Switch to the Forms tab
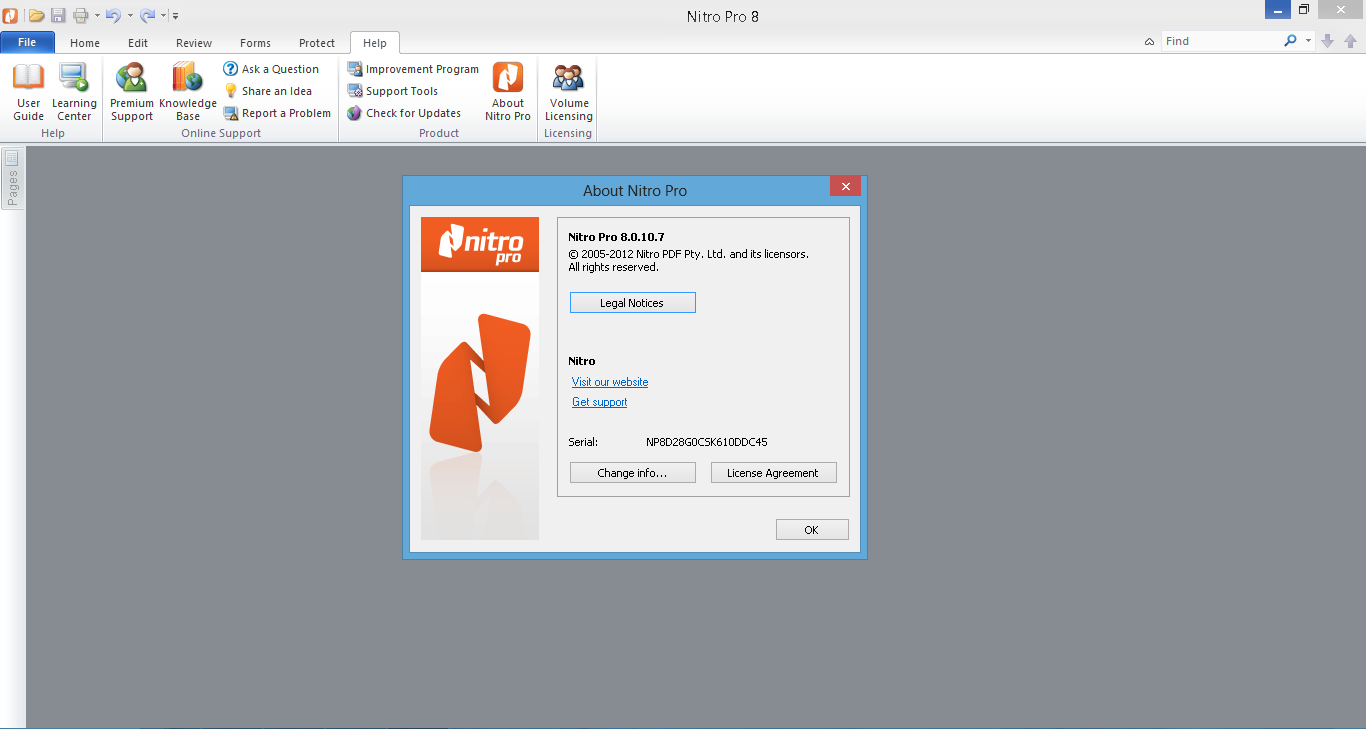 pyautogui.click(x=255, y=43)
